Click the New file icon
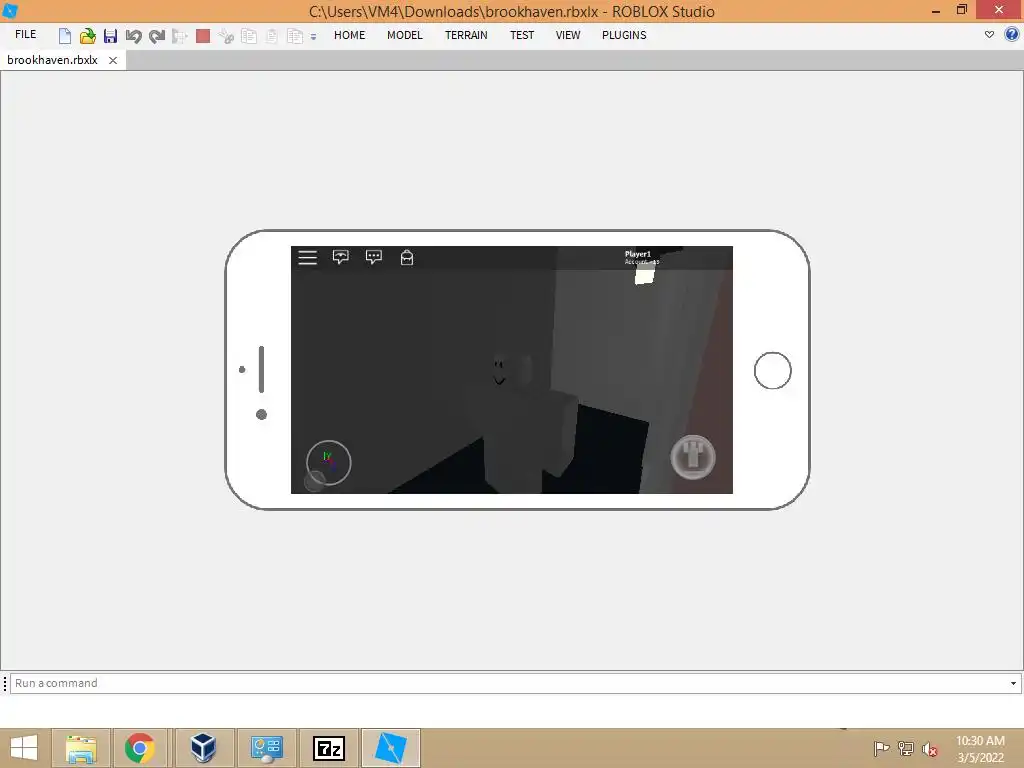Viewport: 1024px width, 768px height. [65, 36]
